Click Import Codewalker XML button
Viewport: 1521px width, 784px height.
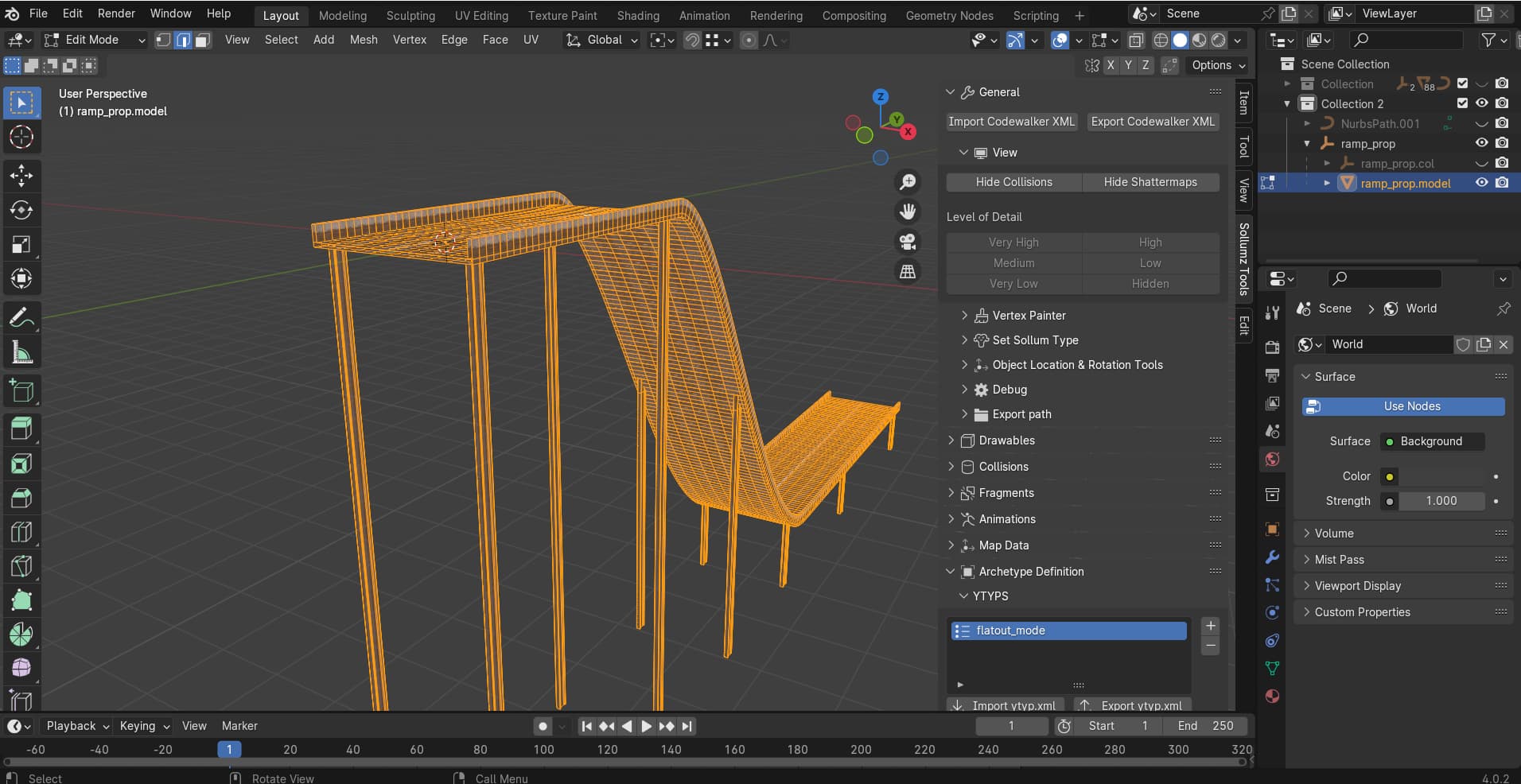click(x=1011, y=122)
